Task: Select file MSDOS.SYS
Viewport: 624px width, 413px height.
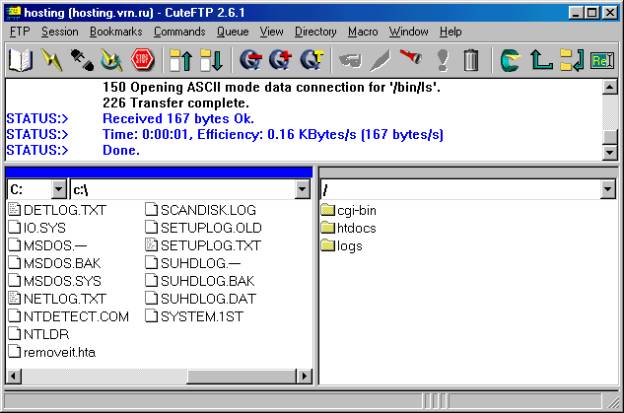Action: click(55, 281)
